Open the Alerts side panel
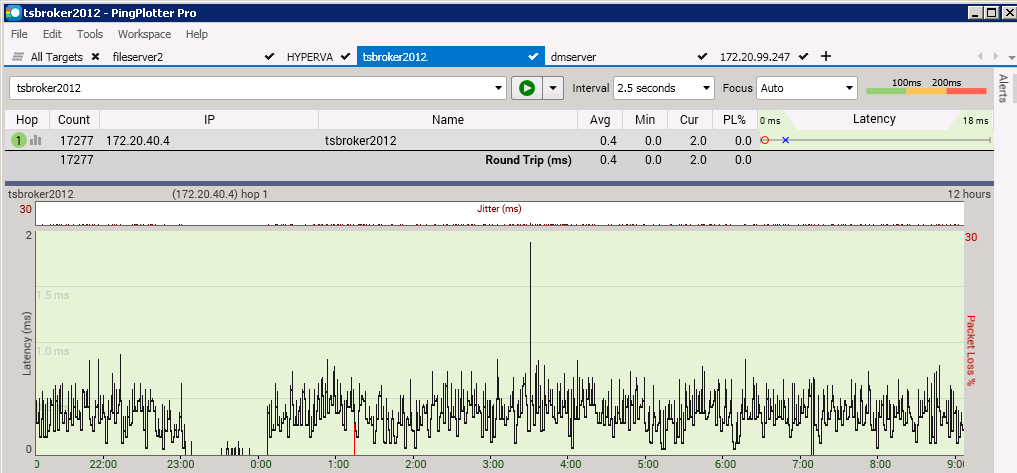 click(x=1003, y=88)
